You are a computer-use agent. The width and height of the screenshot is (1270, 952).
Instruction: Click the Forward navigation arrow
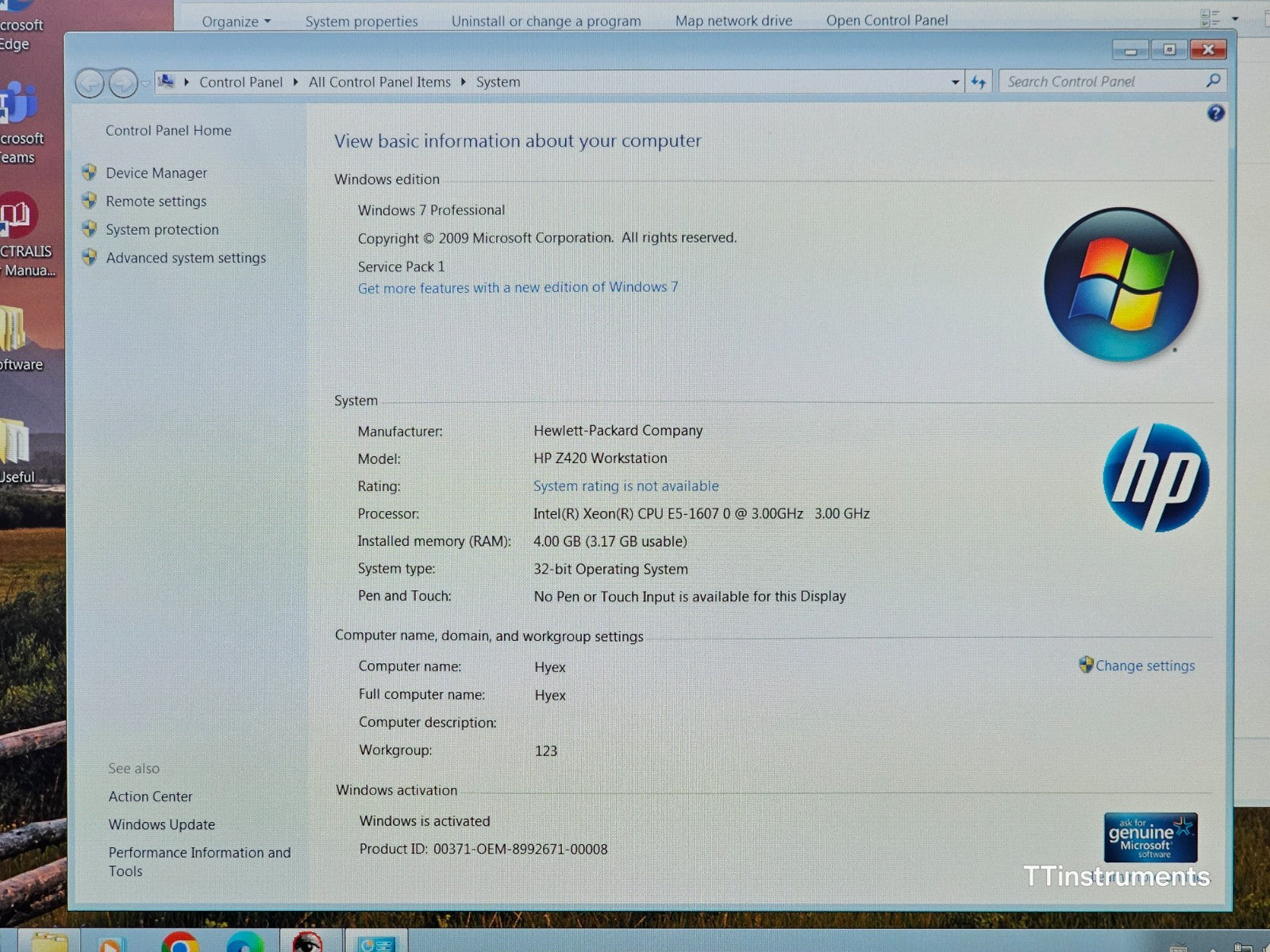tap(122, 83)
